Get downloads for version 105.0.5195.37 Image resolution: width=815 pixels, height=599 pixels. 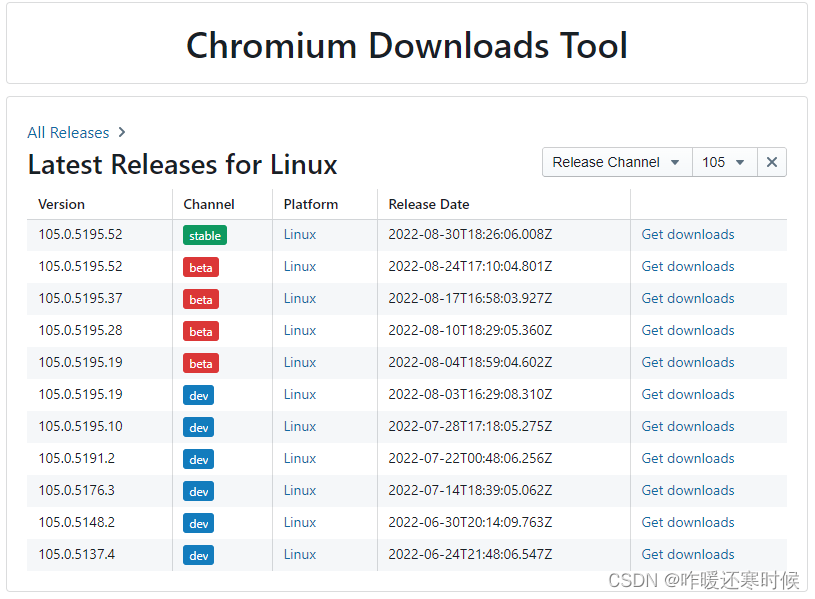pos(688,298)
